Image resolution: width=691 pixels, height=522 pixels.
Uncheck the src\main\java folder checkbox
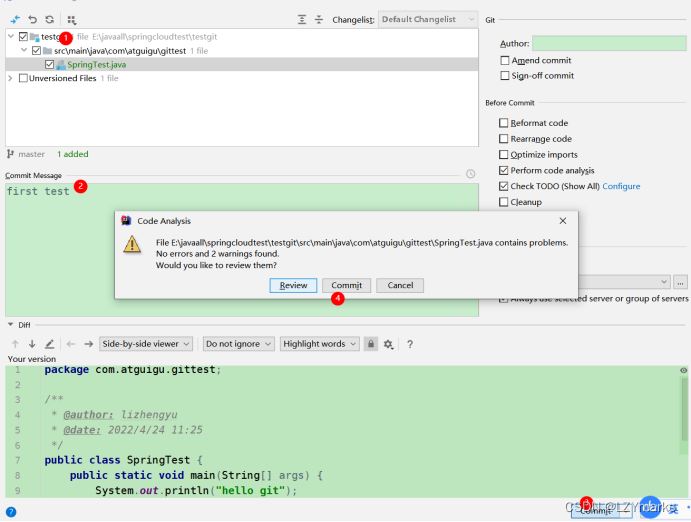point(37,51)
